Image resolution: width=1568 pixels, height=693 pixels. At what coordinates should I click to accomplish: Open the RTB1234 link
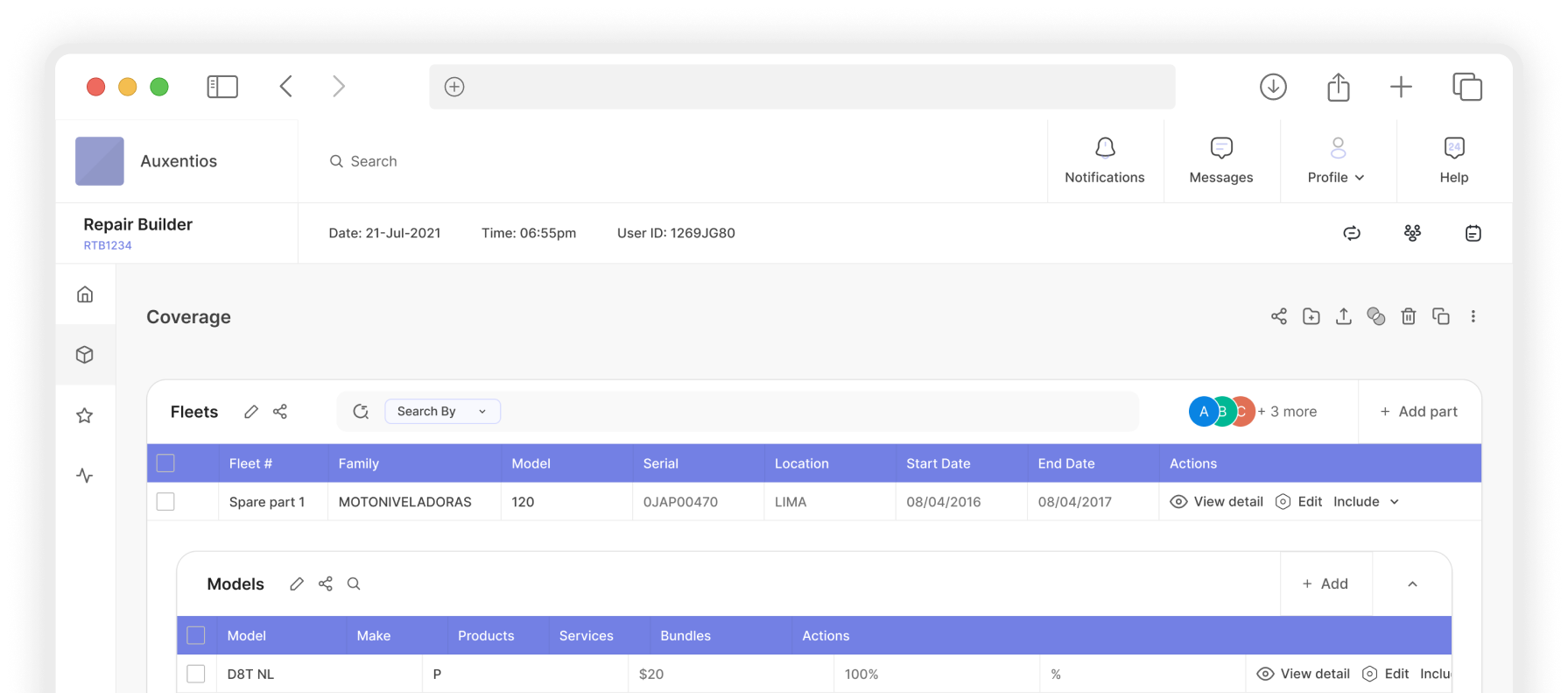(108, 246)
